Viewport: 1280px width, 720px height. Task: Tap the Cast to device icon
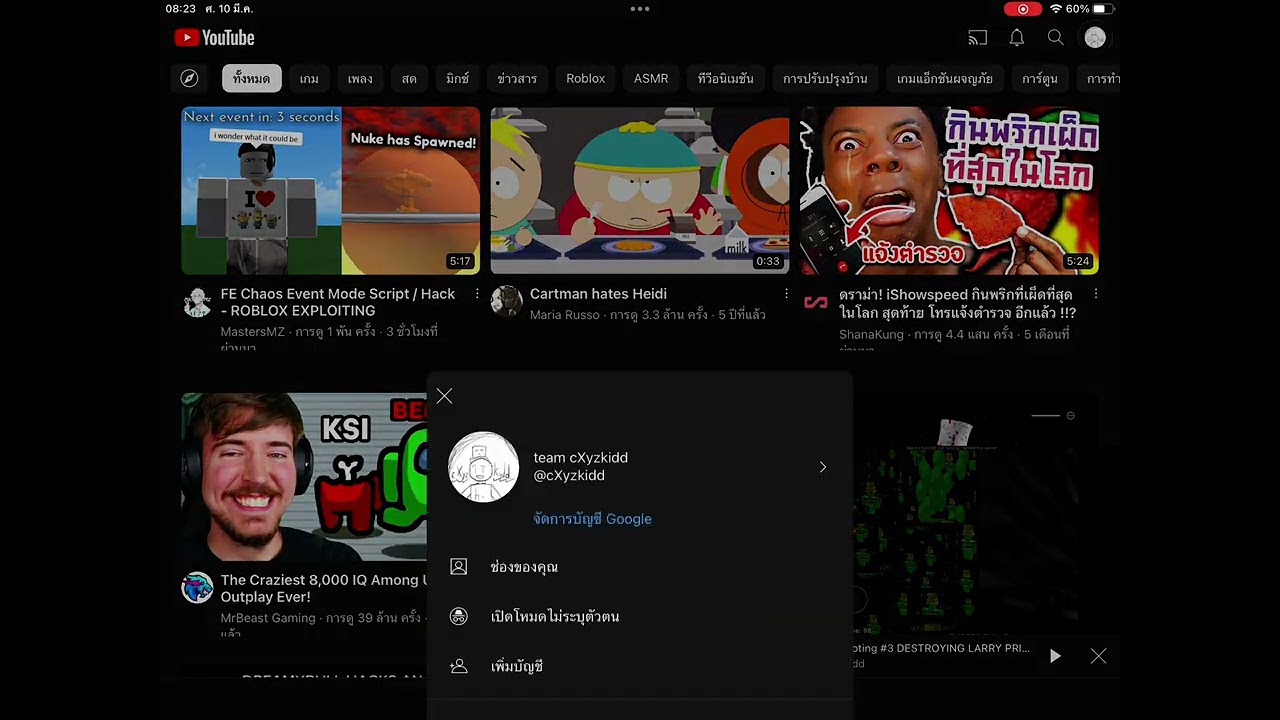(978, 38)
